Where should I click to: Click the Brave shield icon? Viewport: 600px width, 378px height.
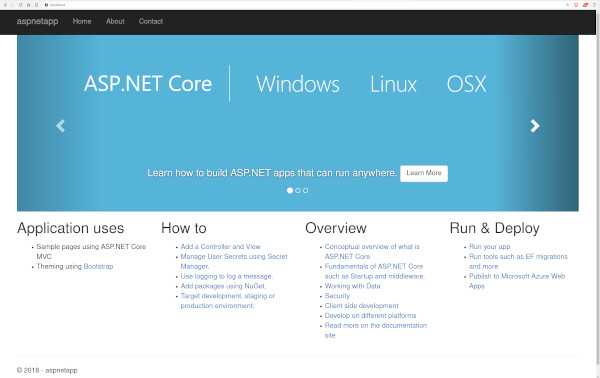pos(576,5)
